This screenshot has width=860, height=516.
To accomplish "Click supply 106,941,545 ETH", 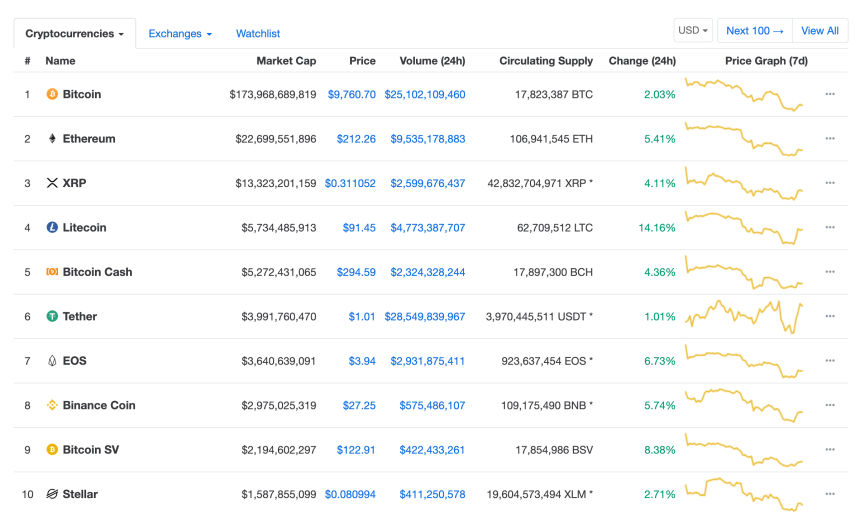I will (551, 139).
